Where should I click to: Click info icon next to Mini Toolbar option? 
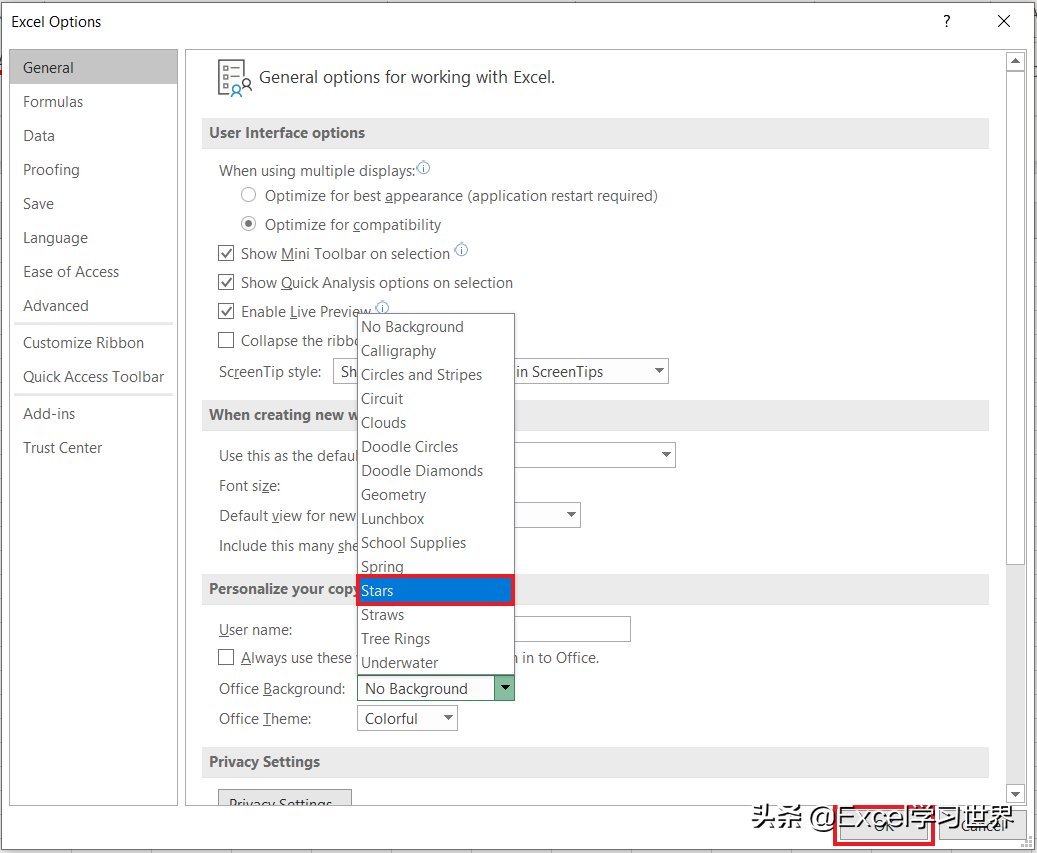point(462,250)
